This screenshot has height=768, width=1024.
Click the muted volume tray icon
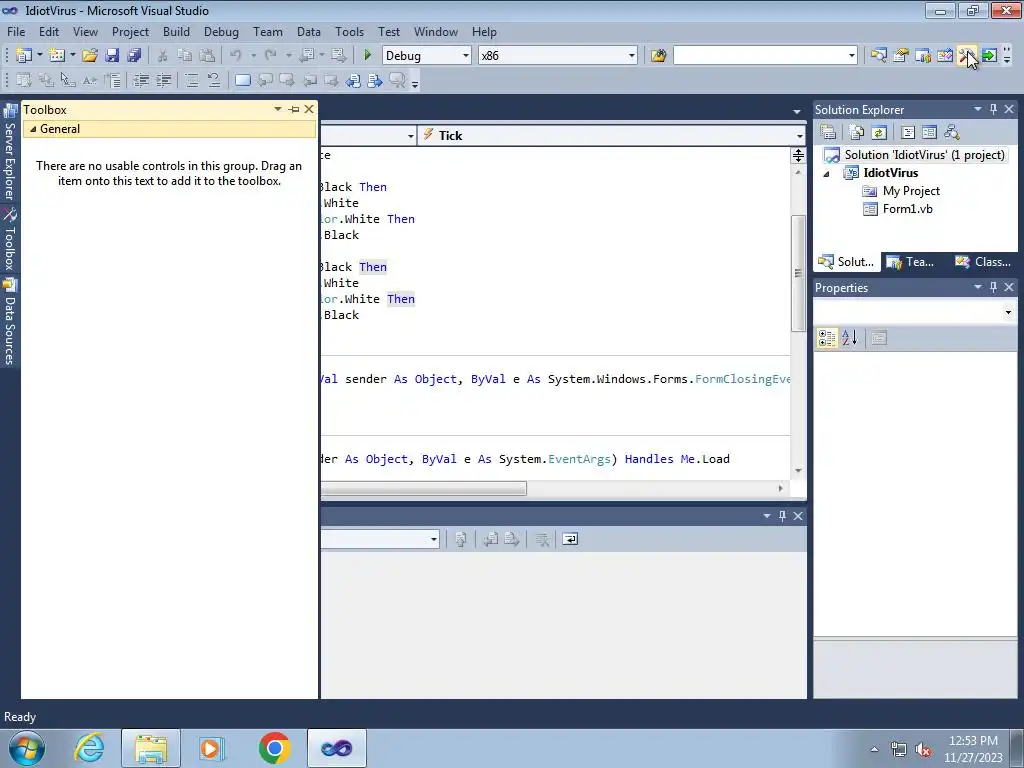(923, 749)
